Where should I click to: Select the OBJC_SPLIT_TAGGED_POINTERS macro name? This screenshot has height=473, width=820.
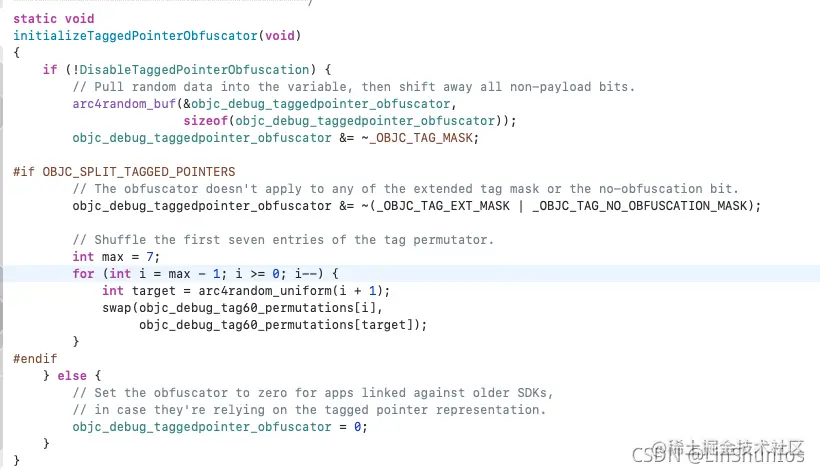click(x=139, y=172)
